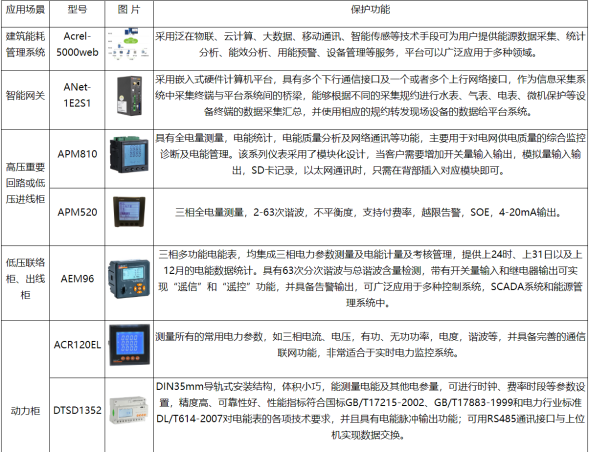Click the ACR120EL description starting 测量所有的常用电力参数
Image resolution: width=590 pixels, height=453 pixels.
coord(370,345)
